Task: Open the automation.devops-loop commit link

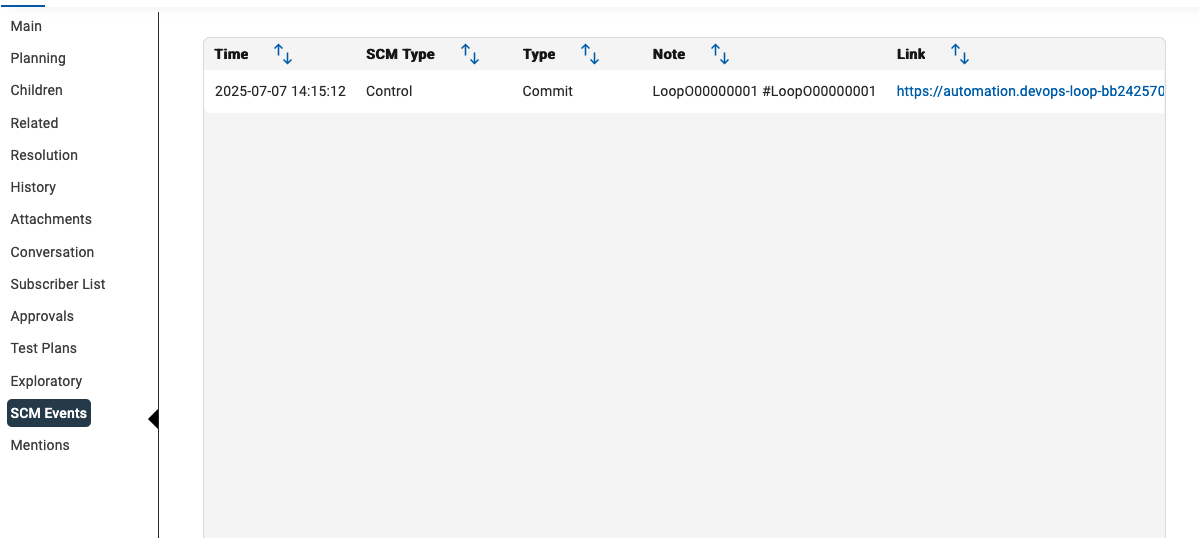Action: pos(1030,92)
